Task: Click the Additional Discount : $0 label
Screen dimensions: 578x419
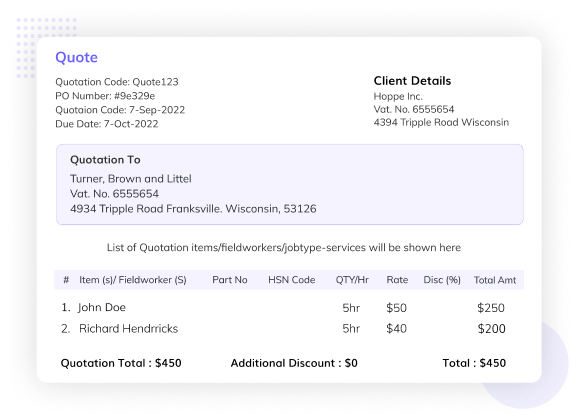Action: click(x=294, y=363)
